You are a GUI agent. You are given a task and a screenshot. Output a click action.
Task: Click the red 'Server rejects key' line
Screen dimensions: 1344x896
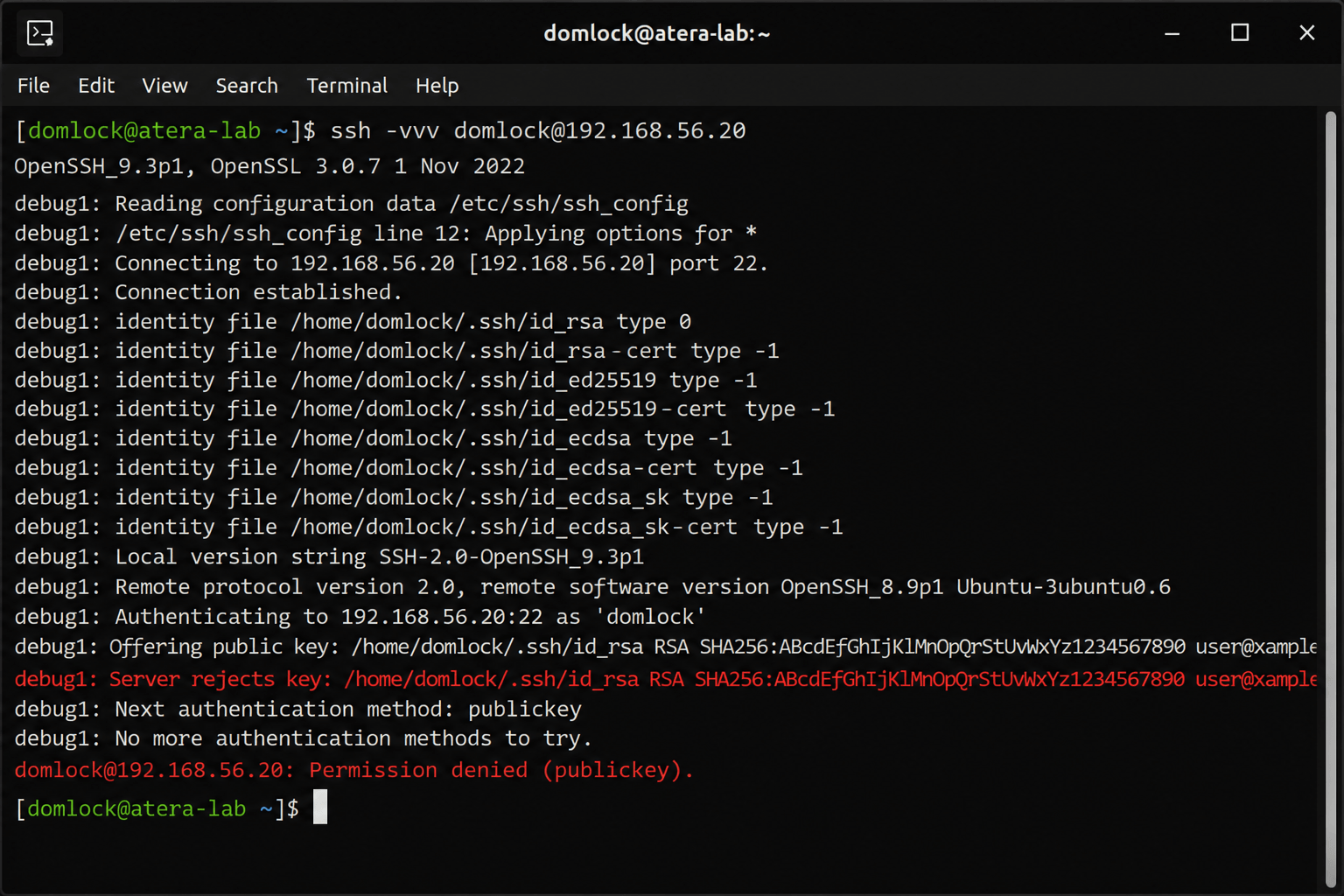[x=665, y=679]
